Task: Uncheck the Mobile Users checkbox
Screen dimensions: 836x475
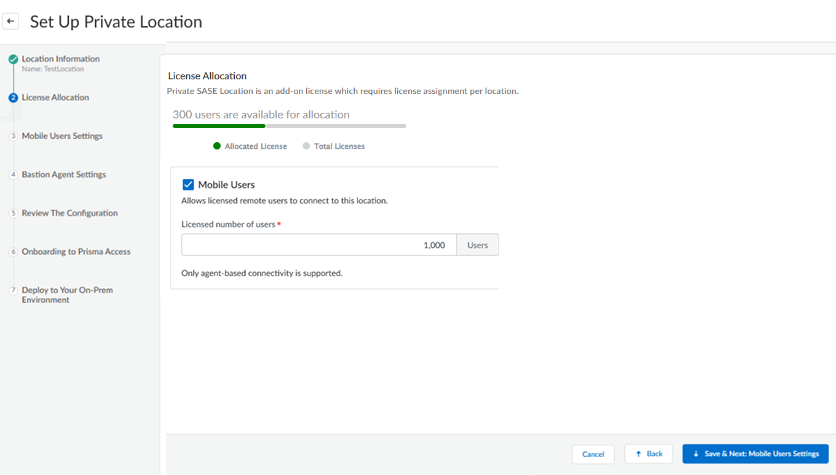Action: coord(188,184)
